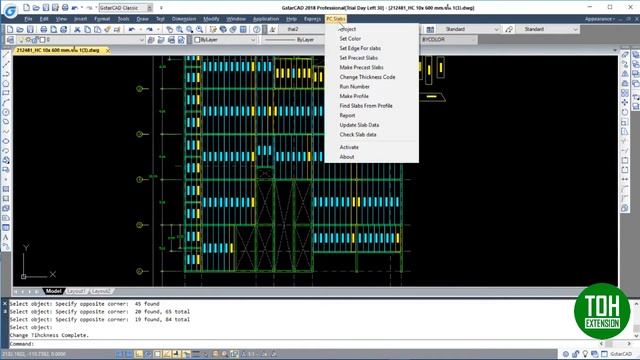
Task: Toggle Polar tracking in status bar
Action: click(148, 354)
